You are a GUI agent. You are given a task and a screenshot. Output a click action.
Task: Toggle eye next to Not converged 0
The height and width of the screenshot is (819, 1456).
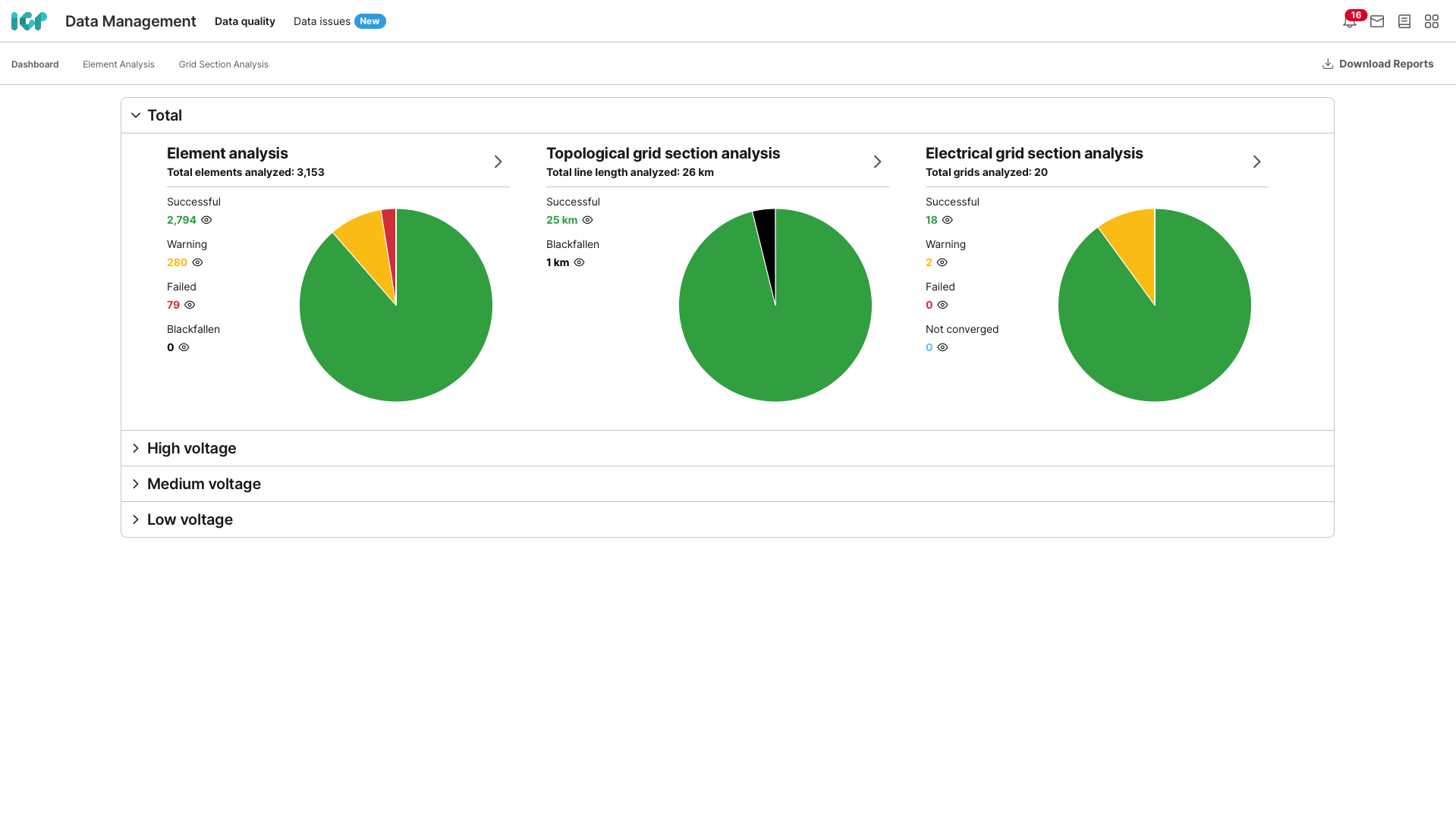[x=942, y=347]
